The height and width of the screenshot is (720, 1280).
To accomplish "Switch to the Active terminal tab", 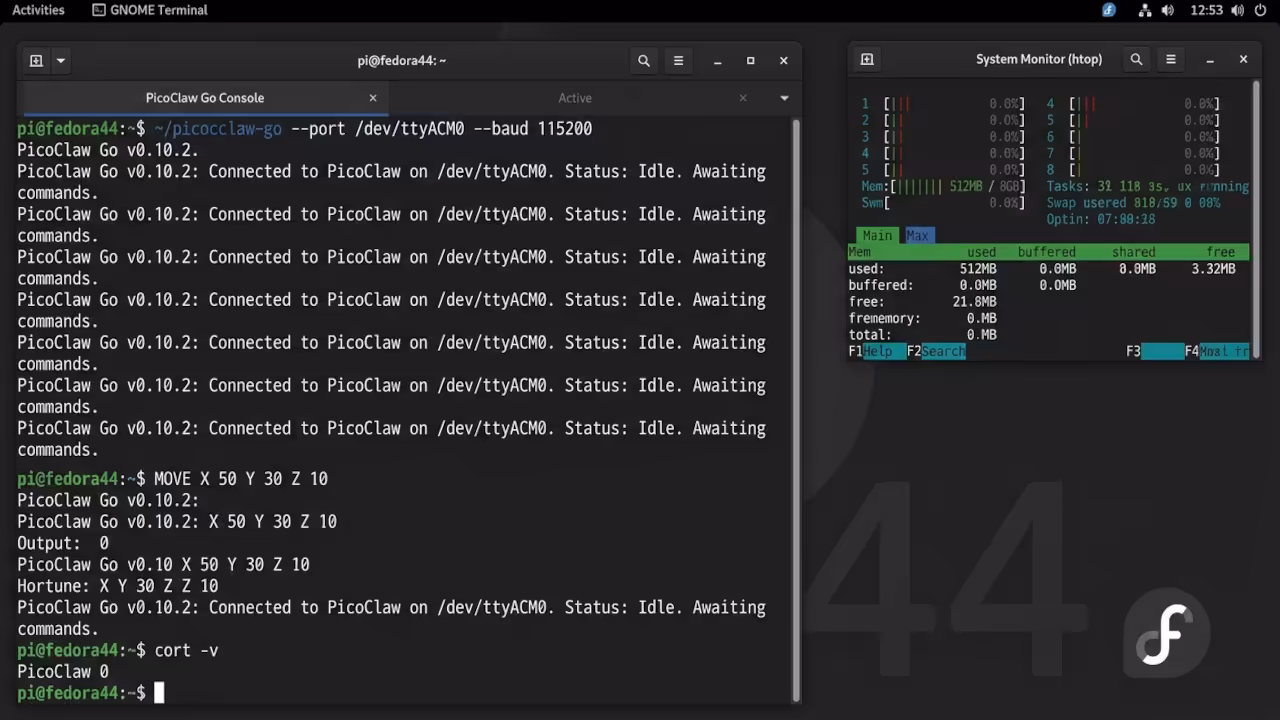I will [x=575, y=98].
